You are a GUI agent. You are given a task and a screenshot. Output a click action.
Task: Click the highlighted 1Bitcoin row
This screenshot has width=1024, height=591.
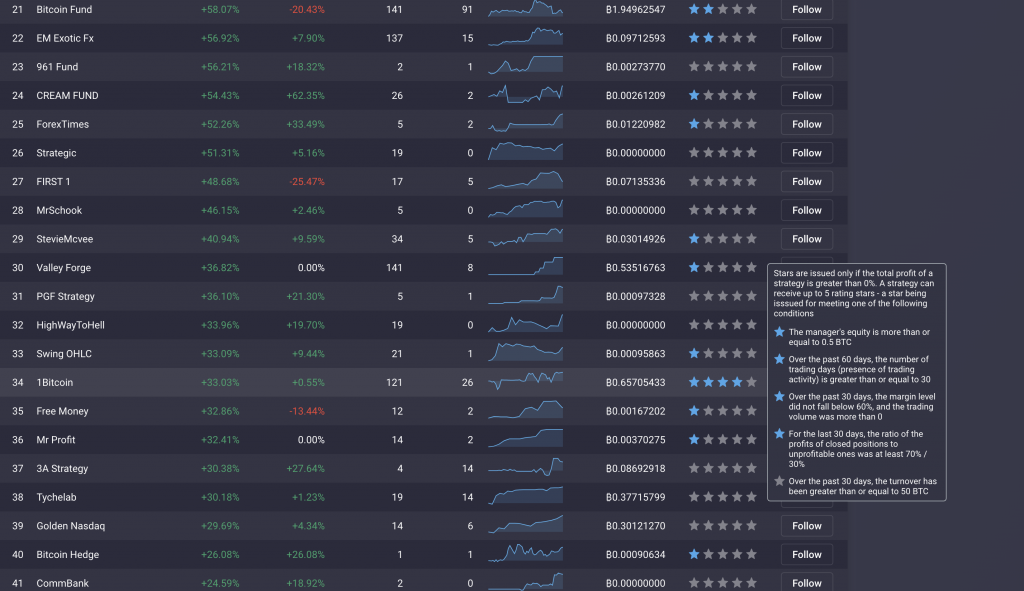pyautogui.click(x=300, y=382)
